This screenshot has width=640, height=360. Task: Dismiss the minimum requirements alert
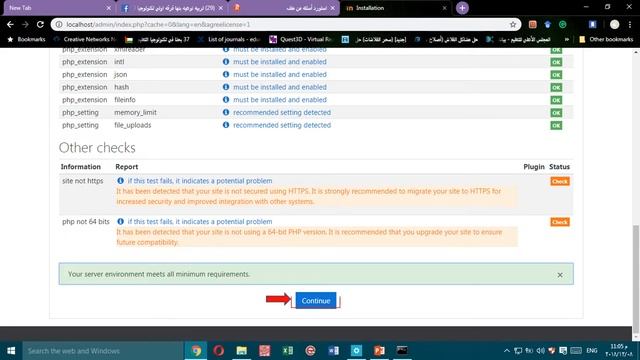click(560, 275)
